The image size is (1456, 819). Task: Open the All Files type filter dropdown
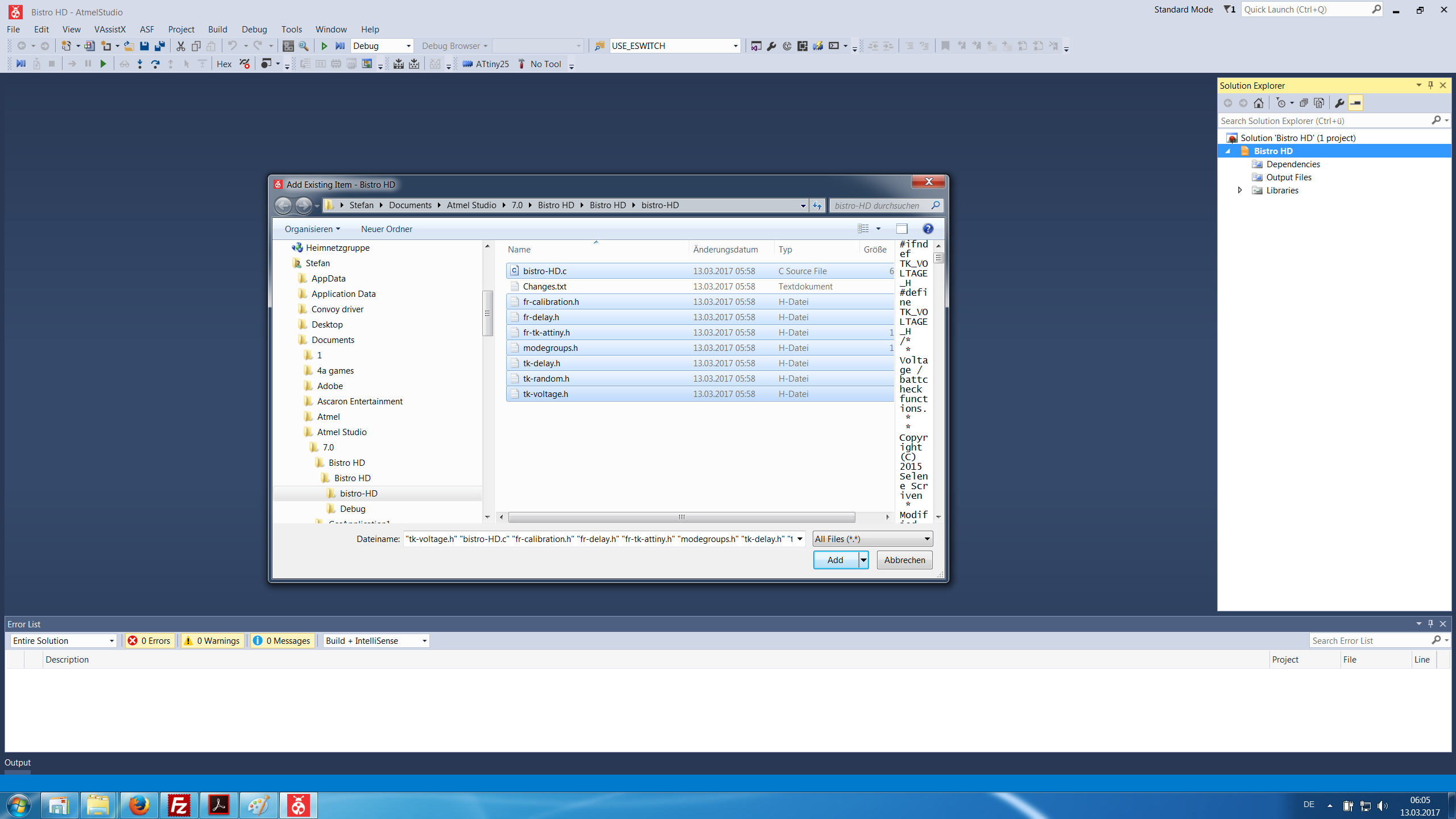[872, 539]
